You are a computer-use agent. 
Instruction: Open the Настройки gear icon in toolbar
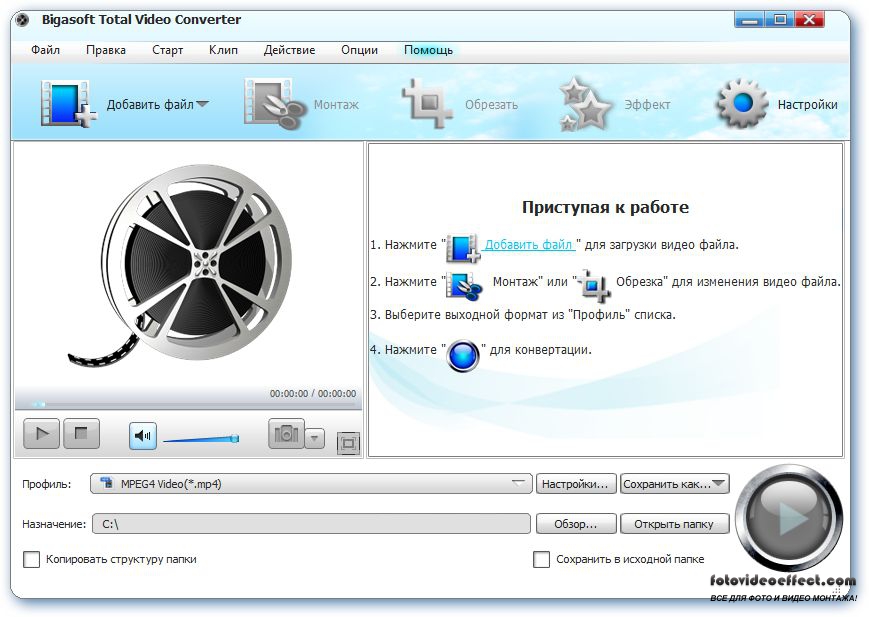click(x=742, y=103)
